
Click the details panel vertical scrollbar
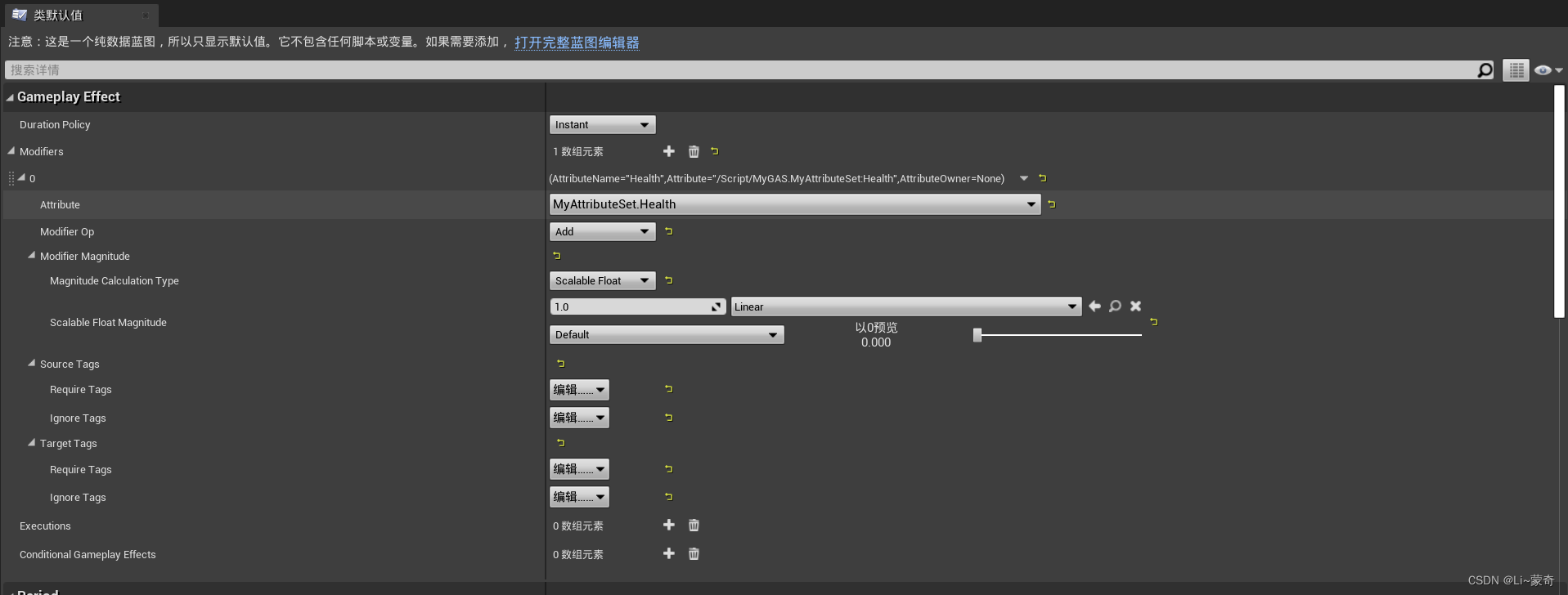coord(1559,201)
